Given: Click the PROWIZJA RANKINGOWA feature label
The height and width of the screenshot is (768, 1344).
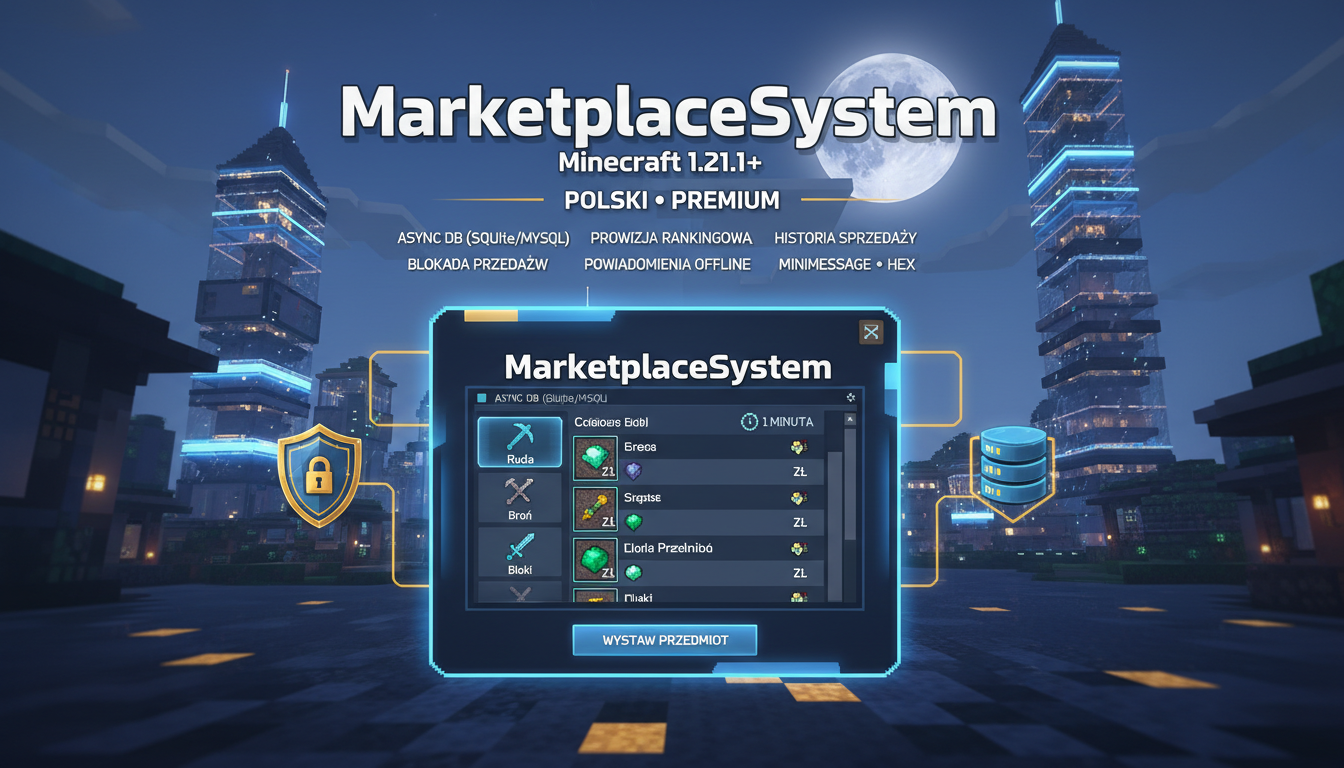Looking at the screenshot, I should pyautogui.click(x=670, y=238).
